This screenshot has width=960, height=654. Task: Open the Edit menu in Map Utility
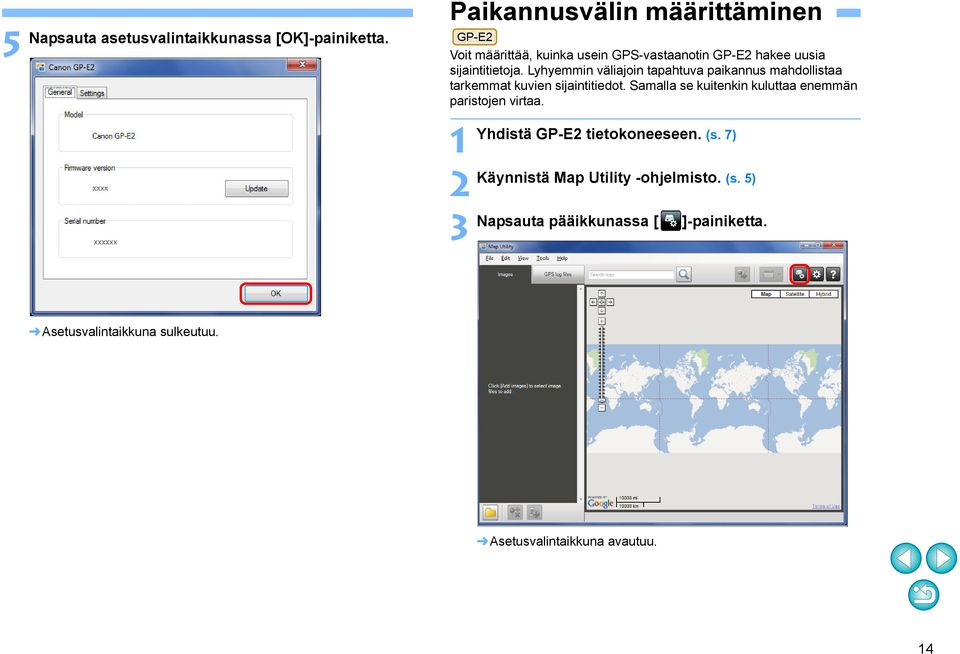click(505, 258)
